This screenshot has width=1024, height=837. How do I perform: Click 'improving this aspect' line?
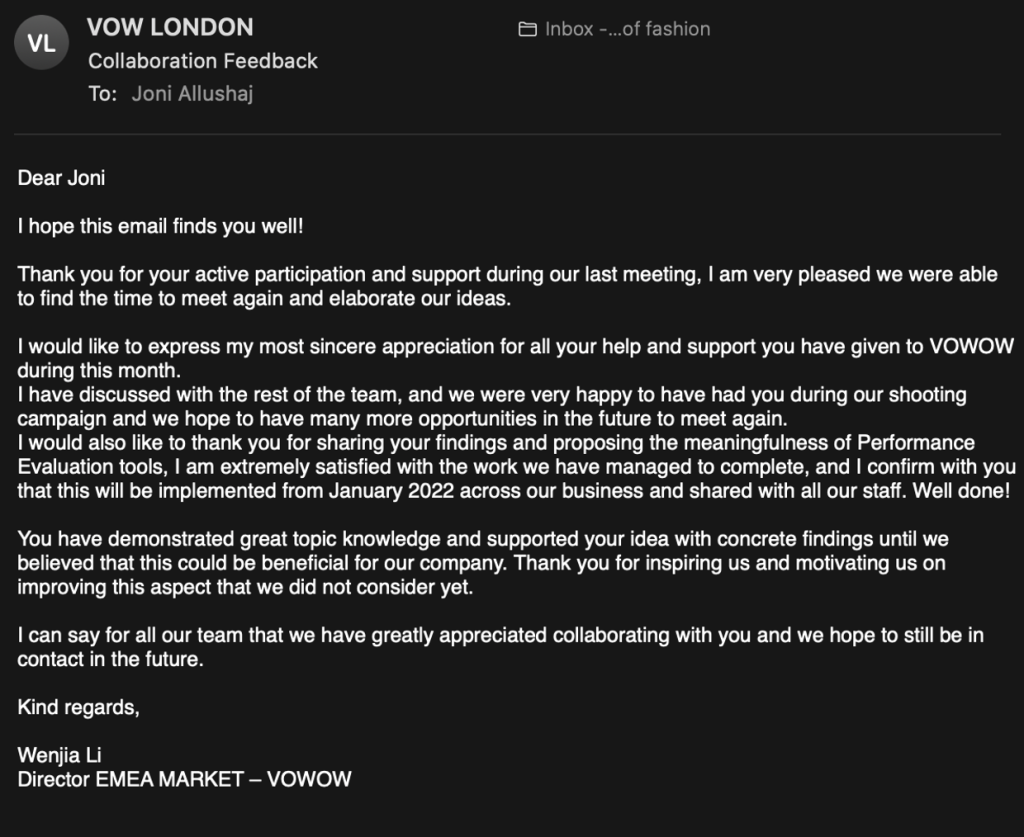coord(245,587)
